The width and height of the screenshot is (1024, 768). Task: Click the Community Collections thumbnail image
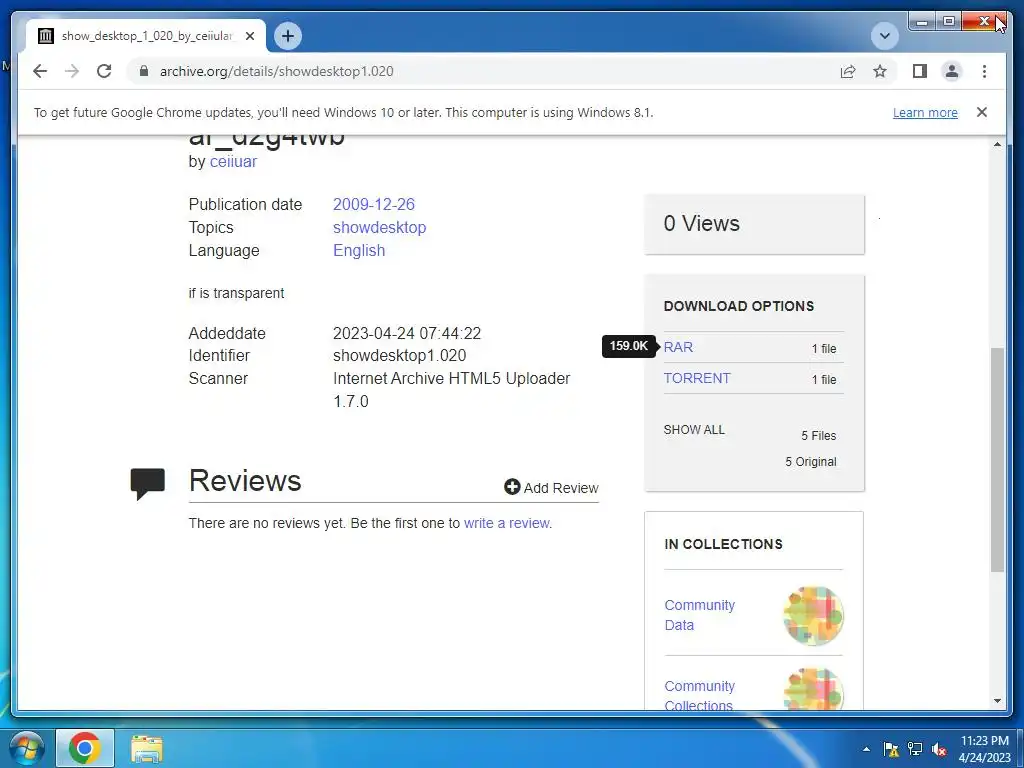pos(813,689)
